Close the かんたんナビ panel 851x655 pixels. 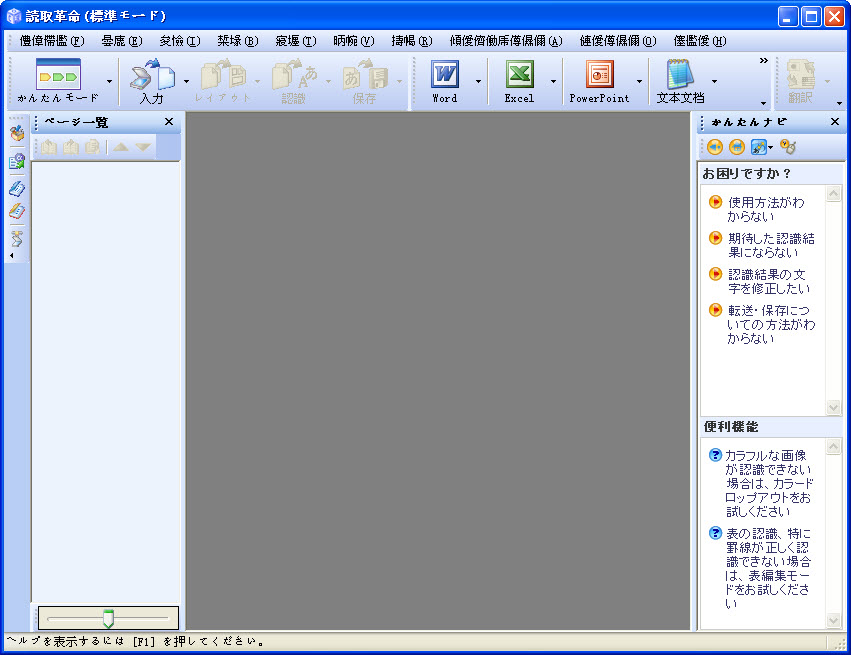[835, 122]
